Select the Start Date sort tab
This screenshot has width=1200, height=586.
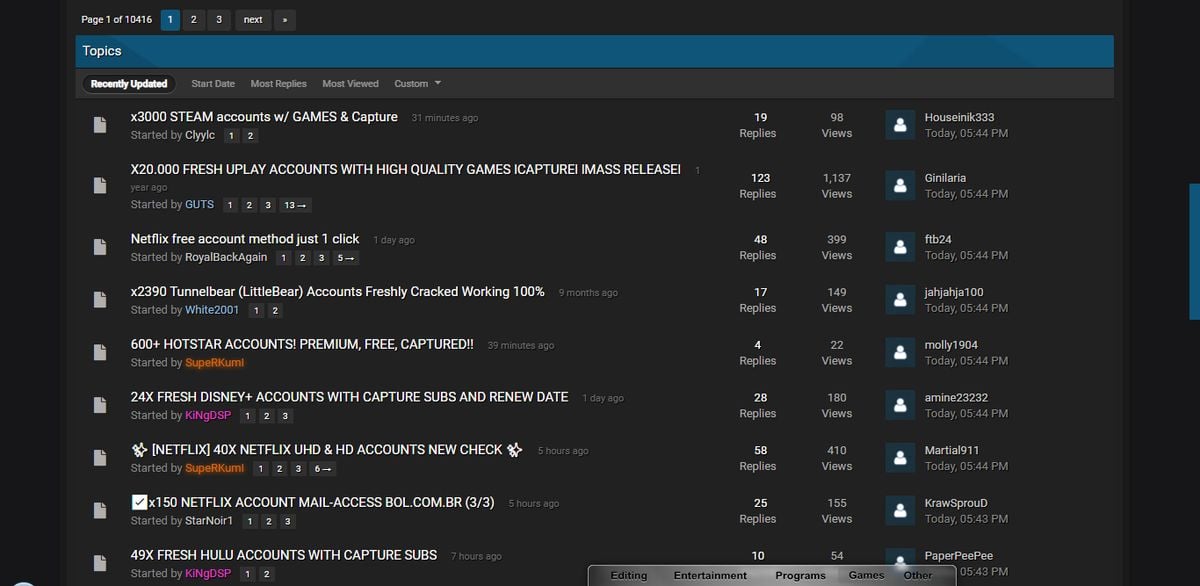click(213, 84)
